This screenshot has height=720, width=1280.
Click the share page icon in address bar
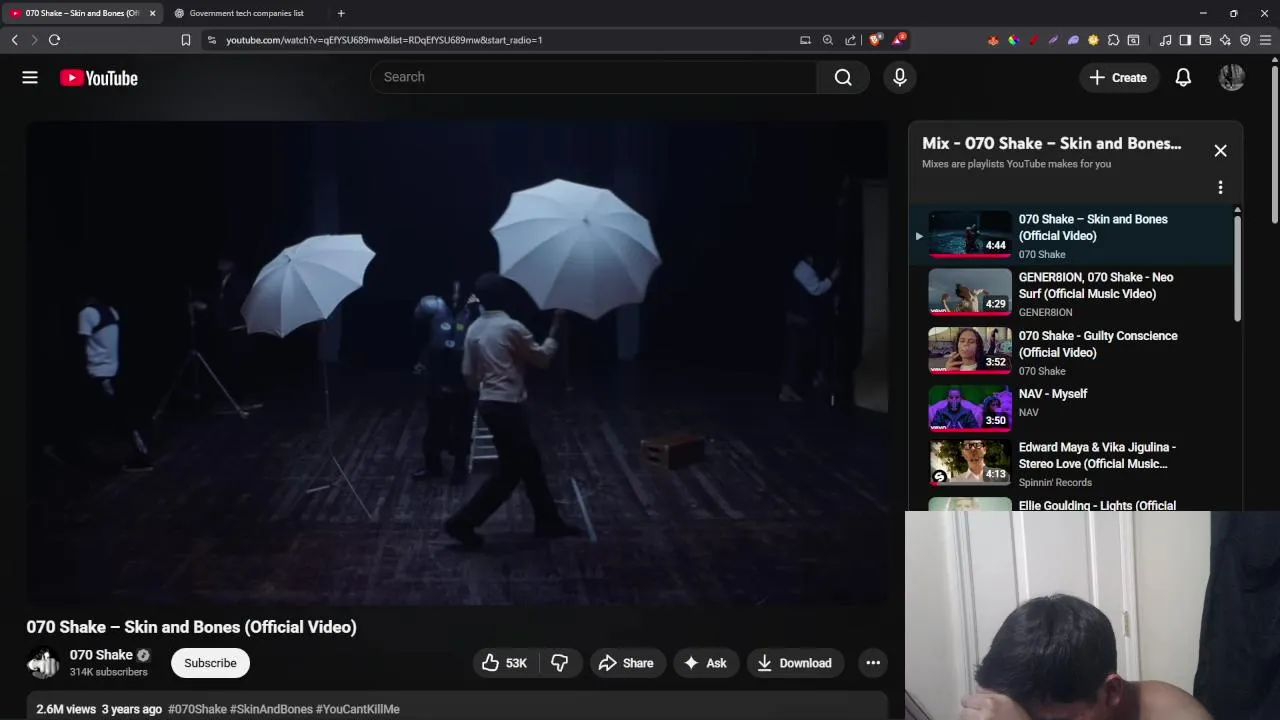850,40
